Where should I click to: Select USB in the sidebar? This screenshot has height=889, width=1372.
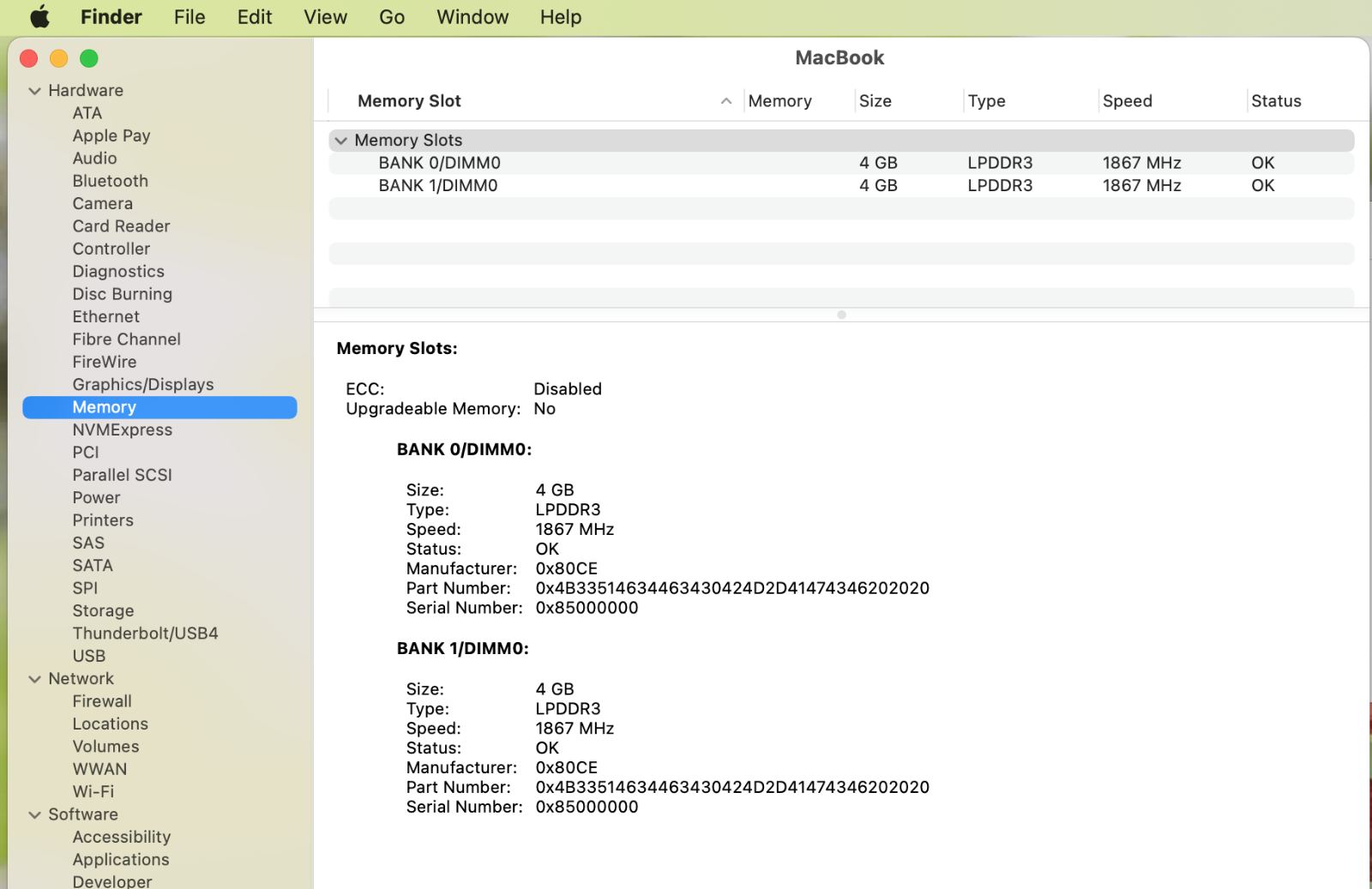coord(89,657)
